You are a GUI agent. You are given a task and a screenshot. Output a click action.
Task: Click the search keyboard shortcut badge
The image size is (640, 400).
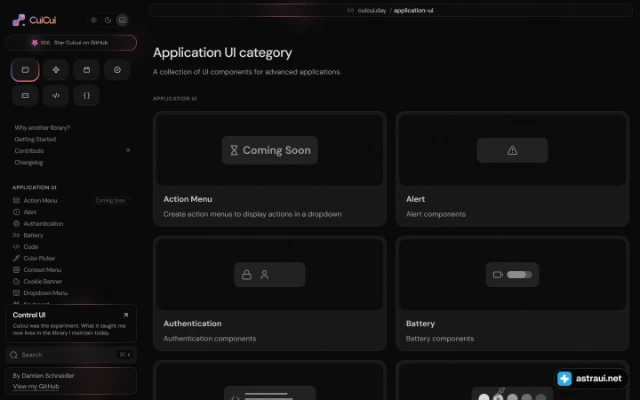point(125,355)
